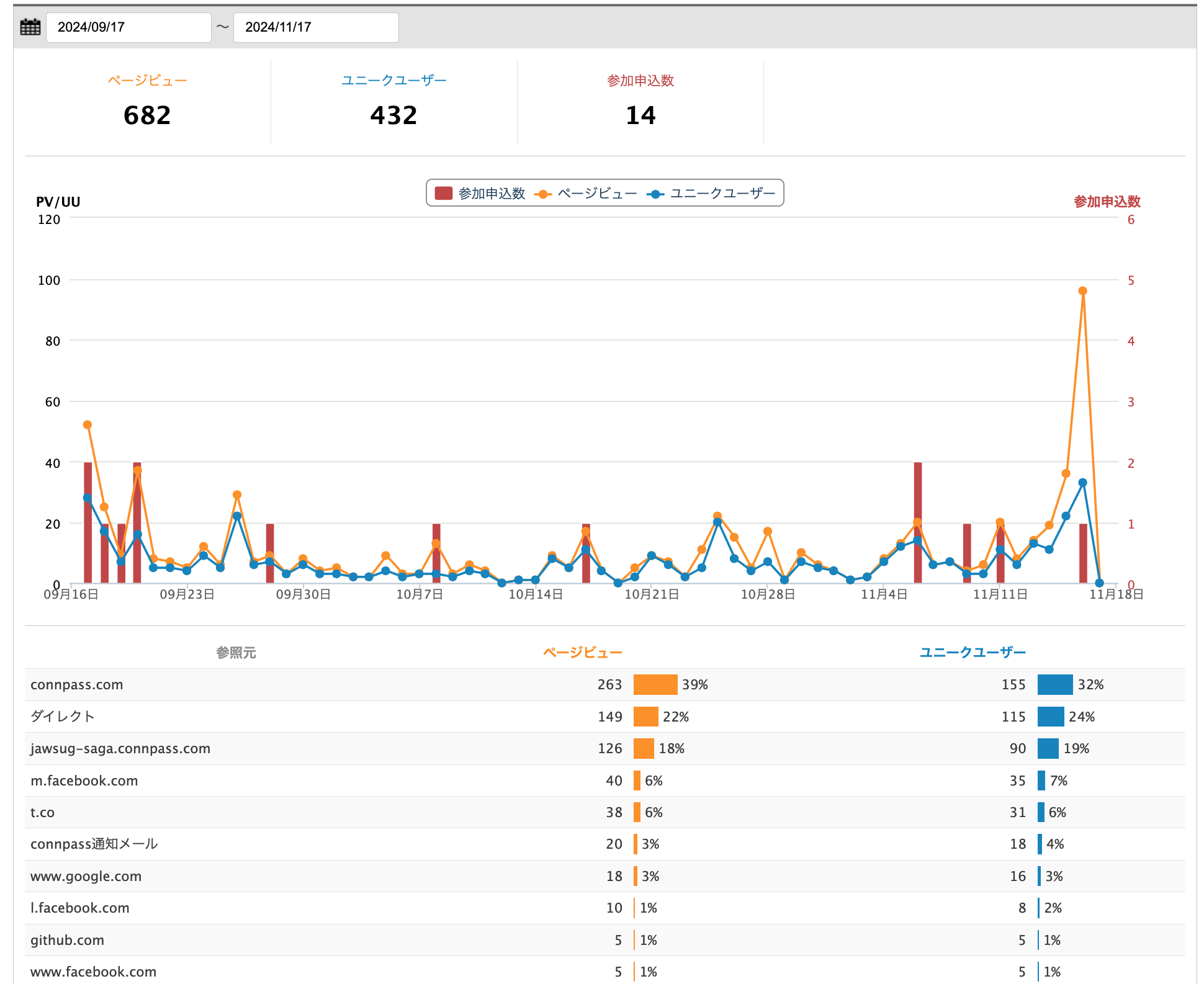1204x984 pixels.
Task: Select the unique user total 432
Action: pos(393,115)
